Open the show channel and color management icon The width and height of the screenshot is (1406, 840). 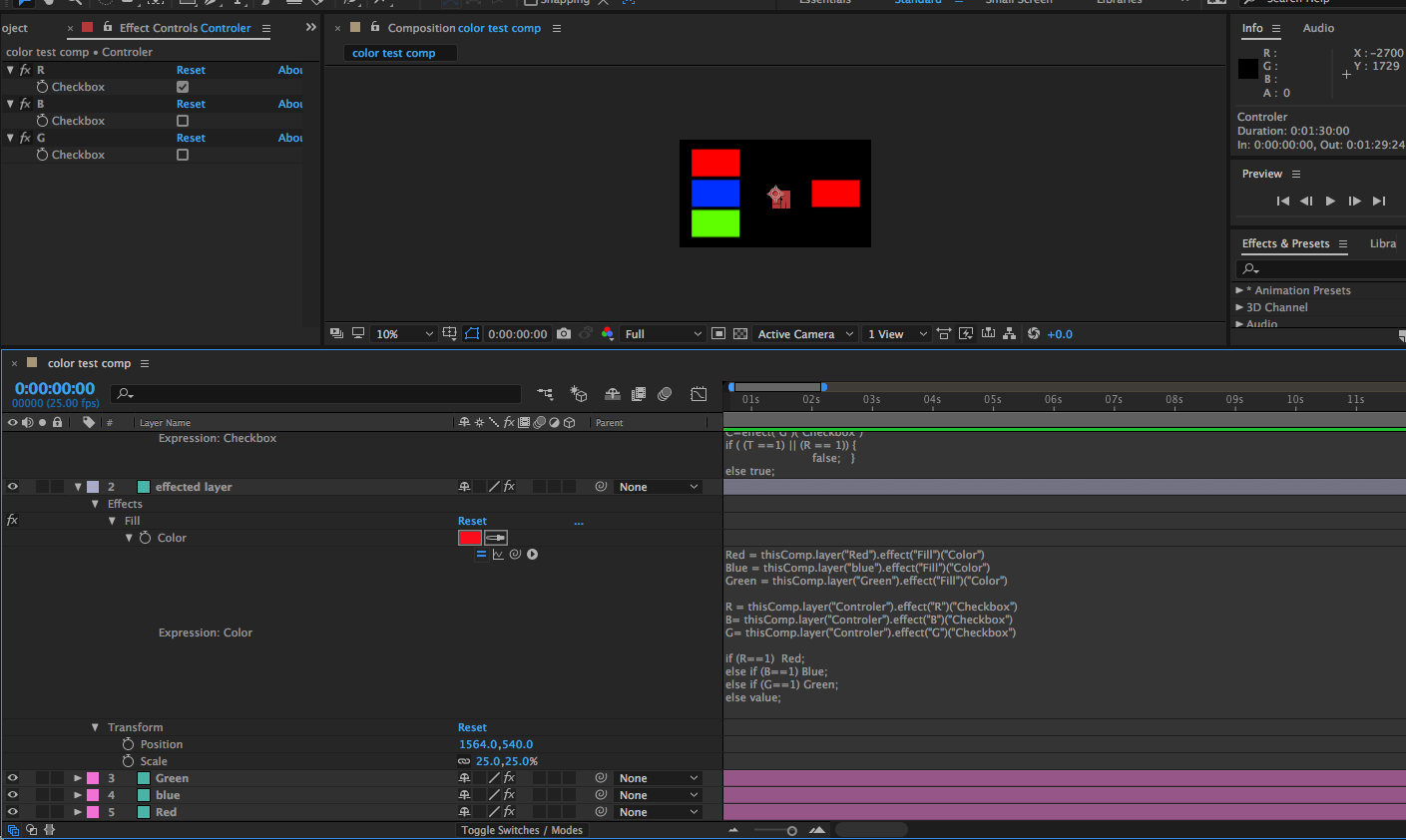[608, 334]
